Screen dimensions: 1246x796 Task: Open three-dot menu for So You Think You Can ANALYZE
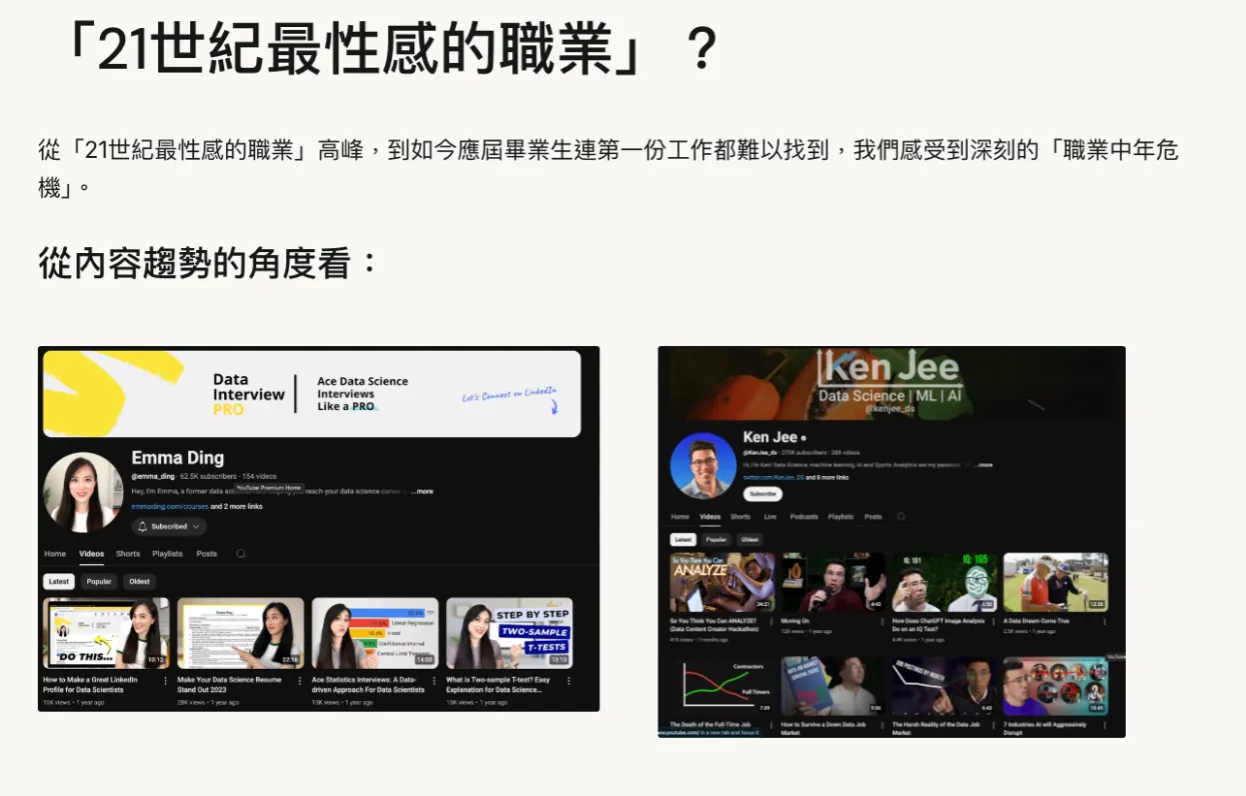point(771,621)
